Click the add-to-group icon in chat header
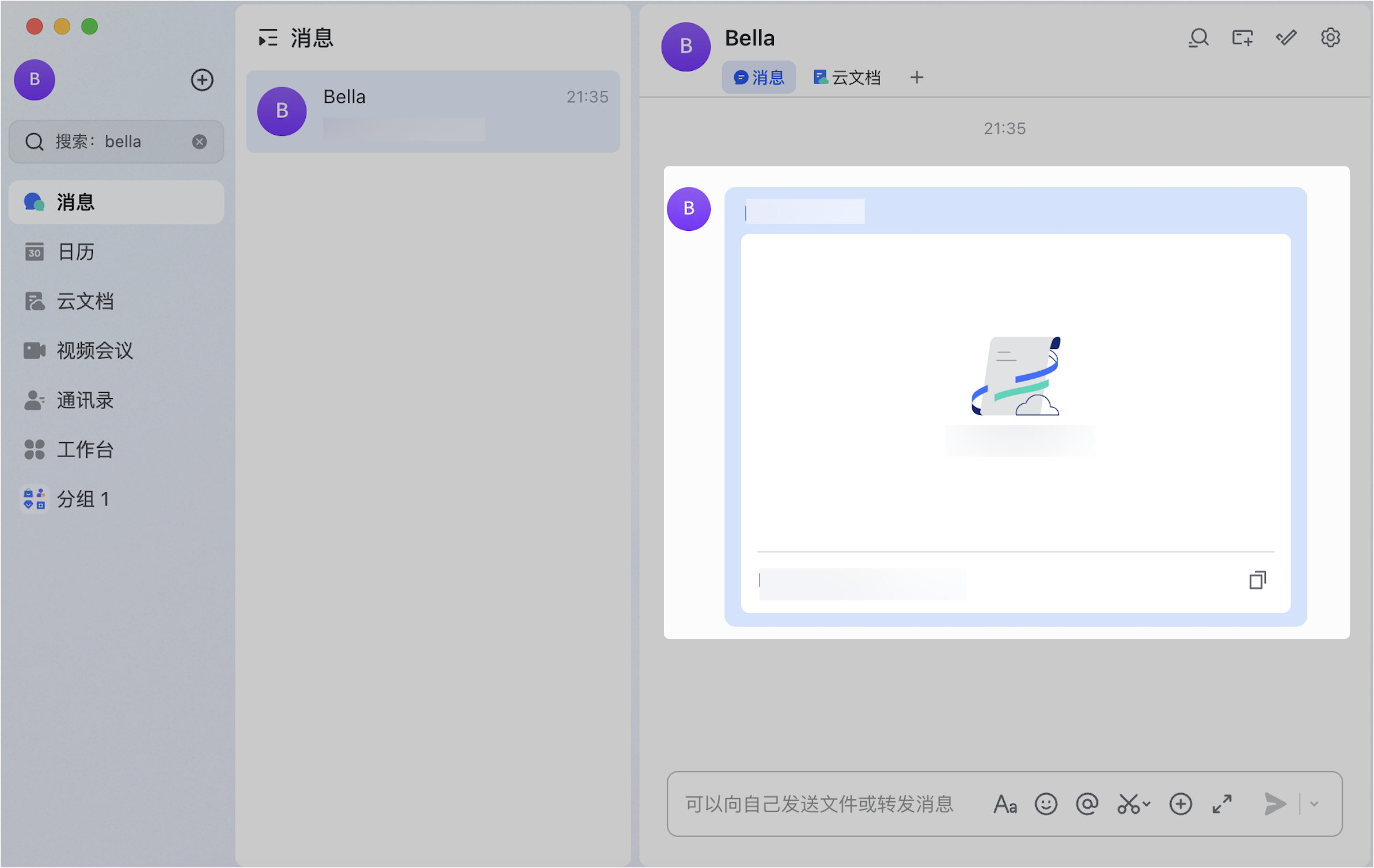 tap(1242, 38)
